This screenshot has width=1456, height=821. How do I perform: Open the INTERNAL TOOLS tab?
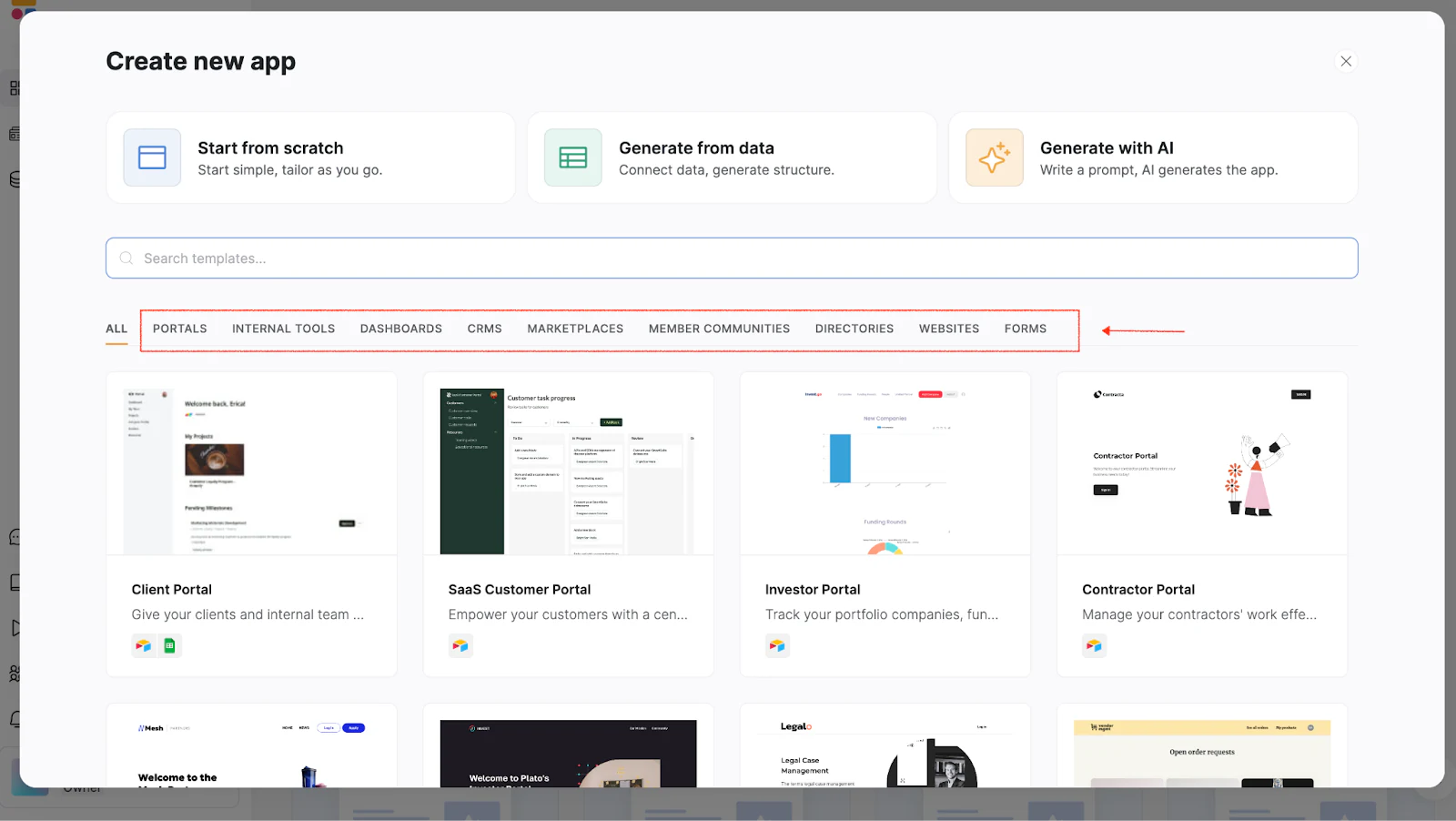(x=283, y=329)
